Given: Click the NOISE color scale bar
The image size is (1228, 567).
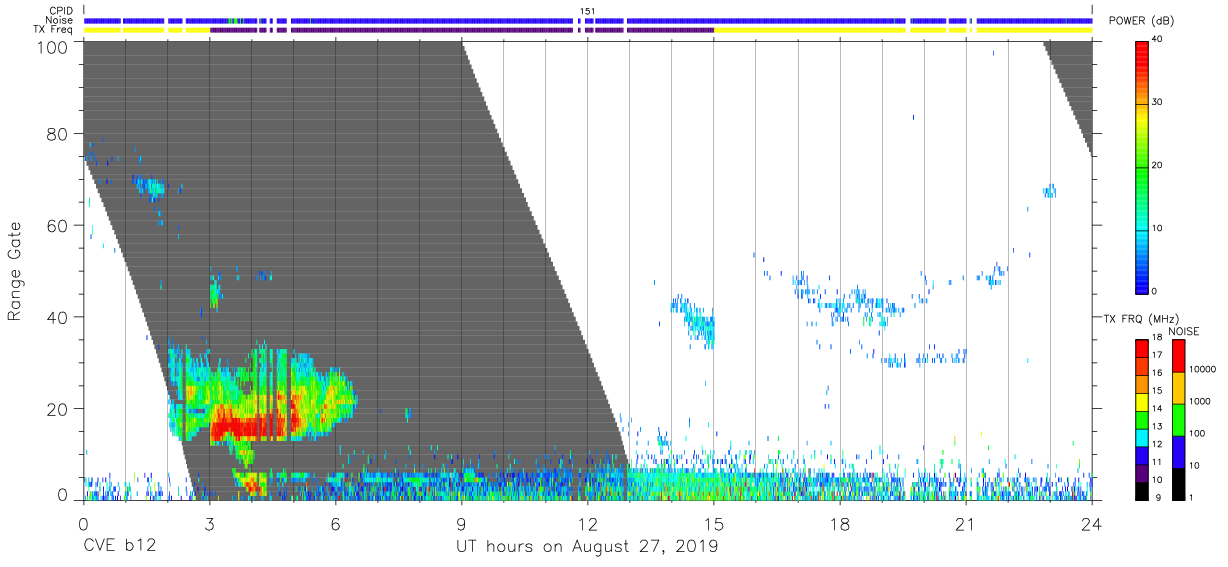Looking at the screenshot, I should point(1178,420).
